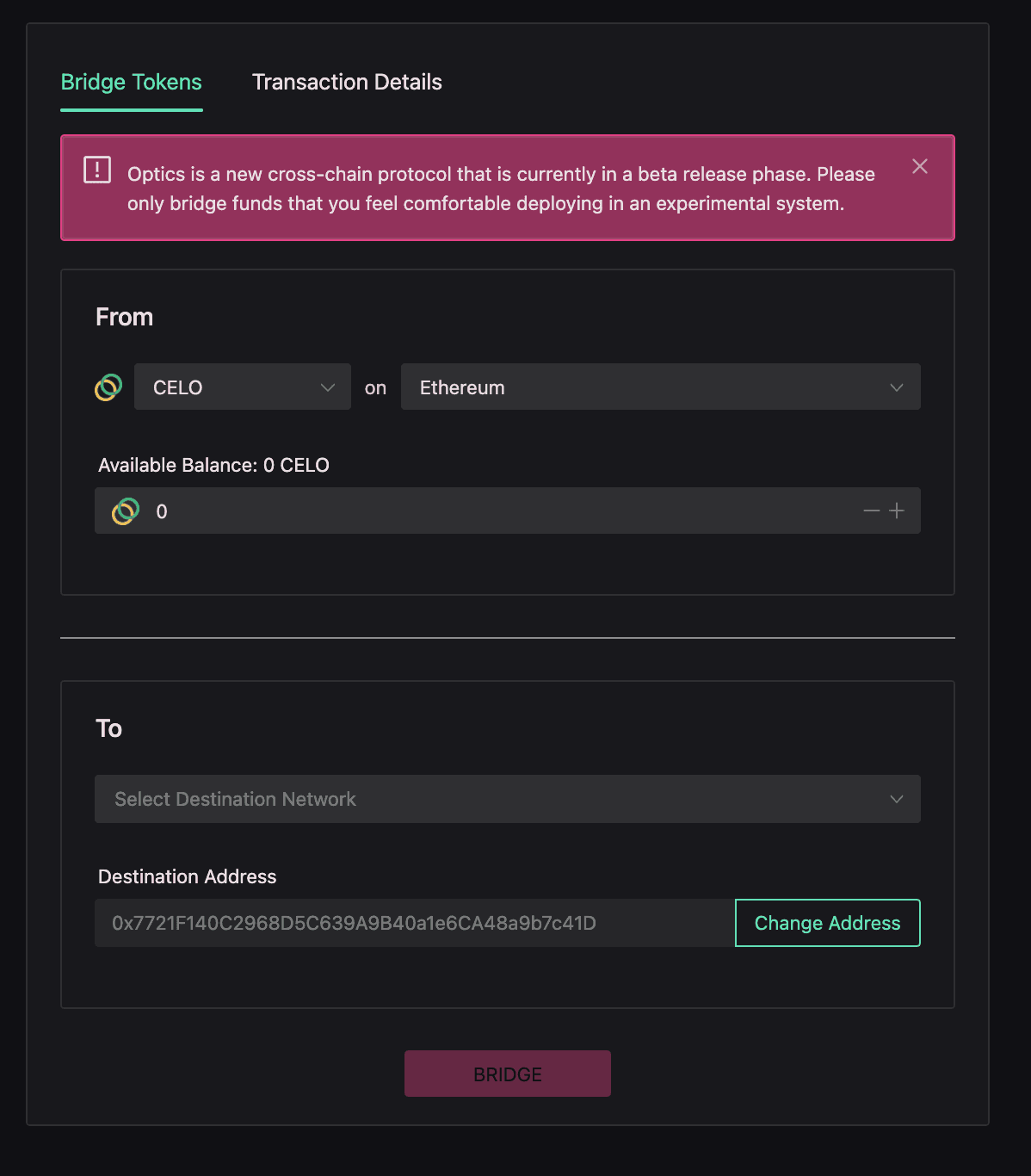
Task: Click the Change Address button
Action: point(828,923)
